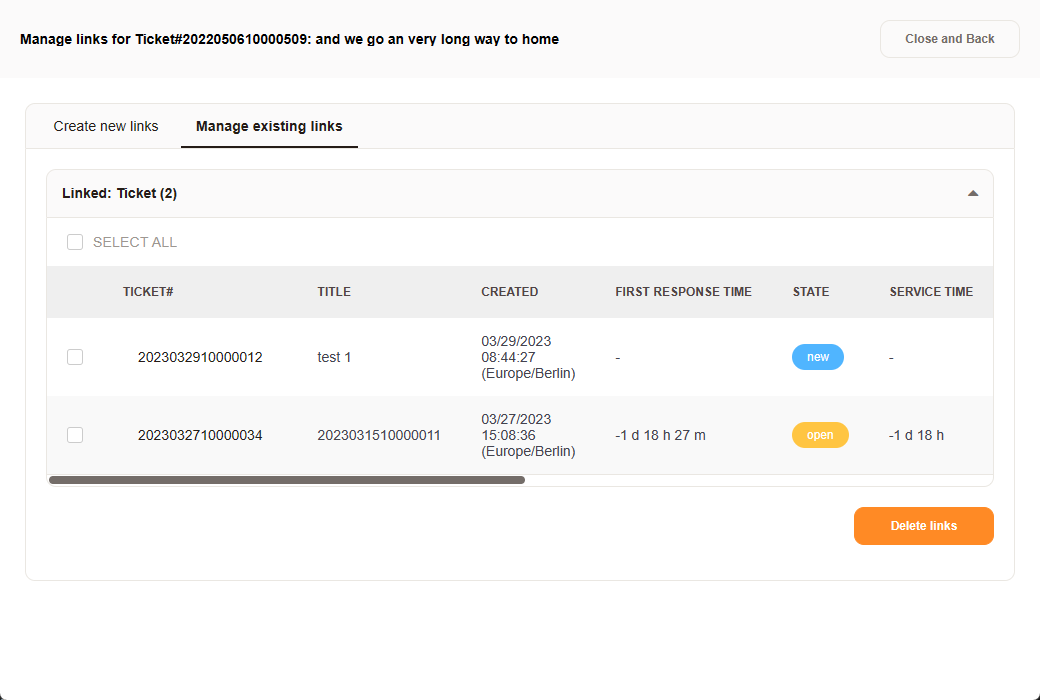Select checkbox for ticket 2023032910000012

coord(75,357)
